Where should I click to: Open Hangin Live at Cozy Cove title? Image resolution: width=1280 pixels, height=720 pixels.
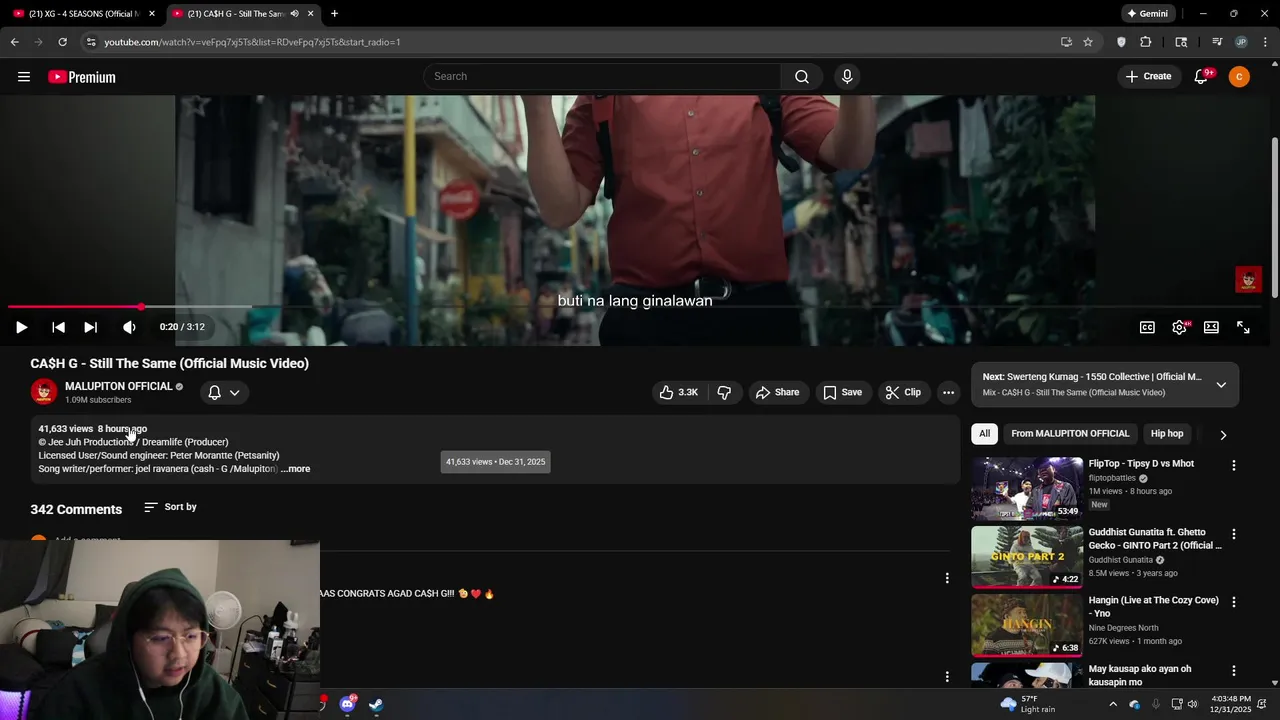[x=1154, y=606]
